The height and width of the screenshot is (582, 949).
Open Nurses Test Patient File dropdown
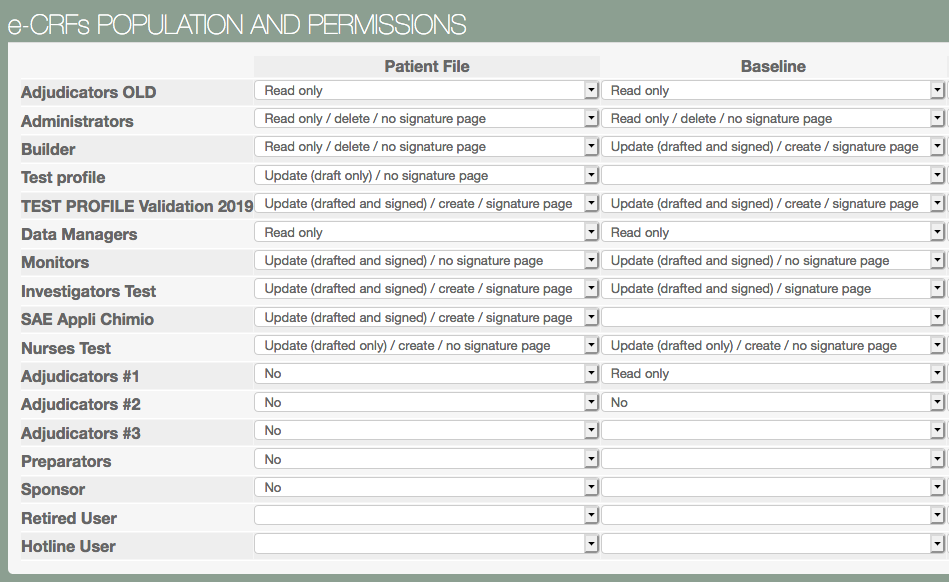point(426,346)
